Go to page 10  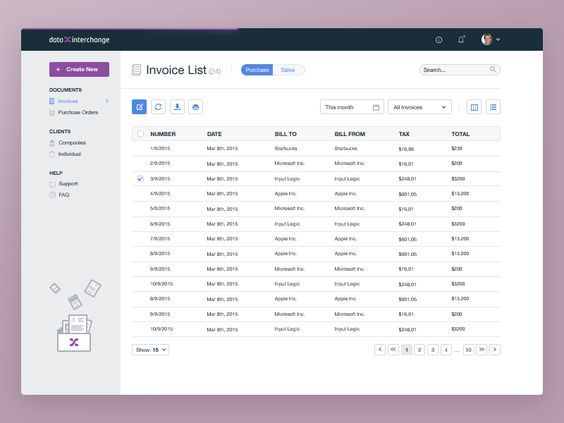click(468, 350)
